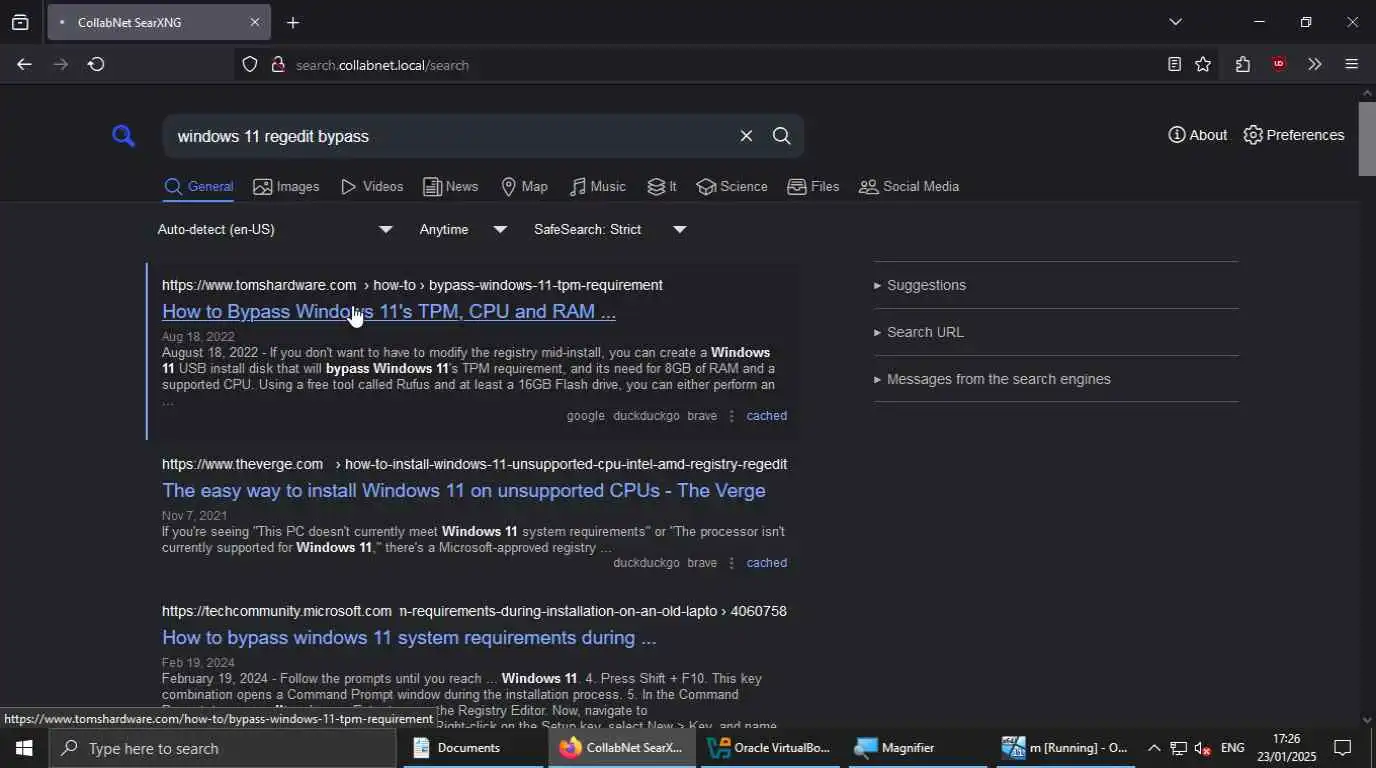Screen dimensions: 1376x768
Task: Reload the current page
Action: pyautogui.click(x=96, y=65)
